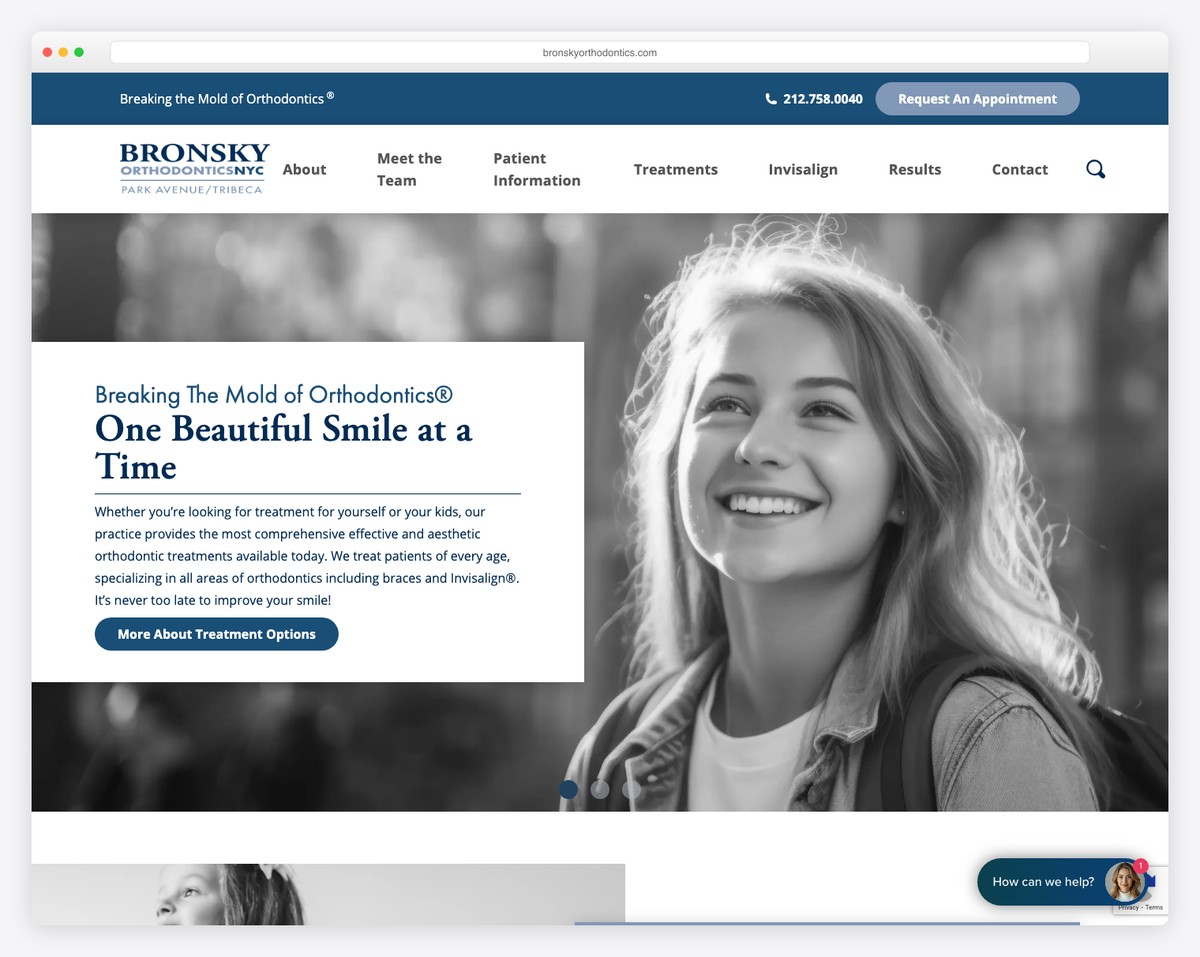
Task: Open the 'How can we help?' chat bubble
Action: (x=1043, y=882)
